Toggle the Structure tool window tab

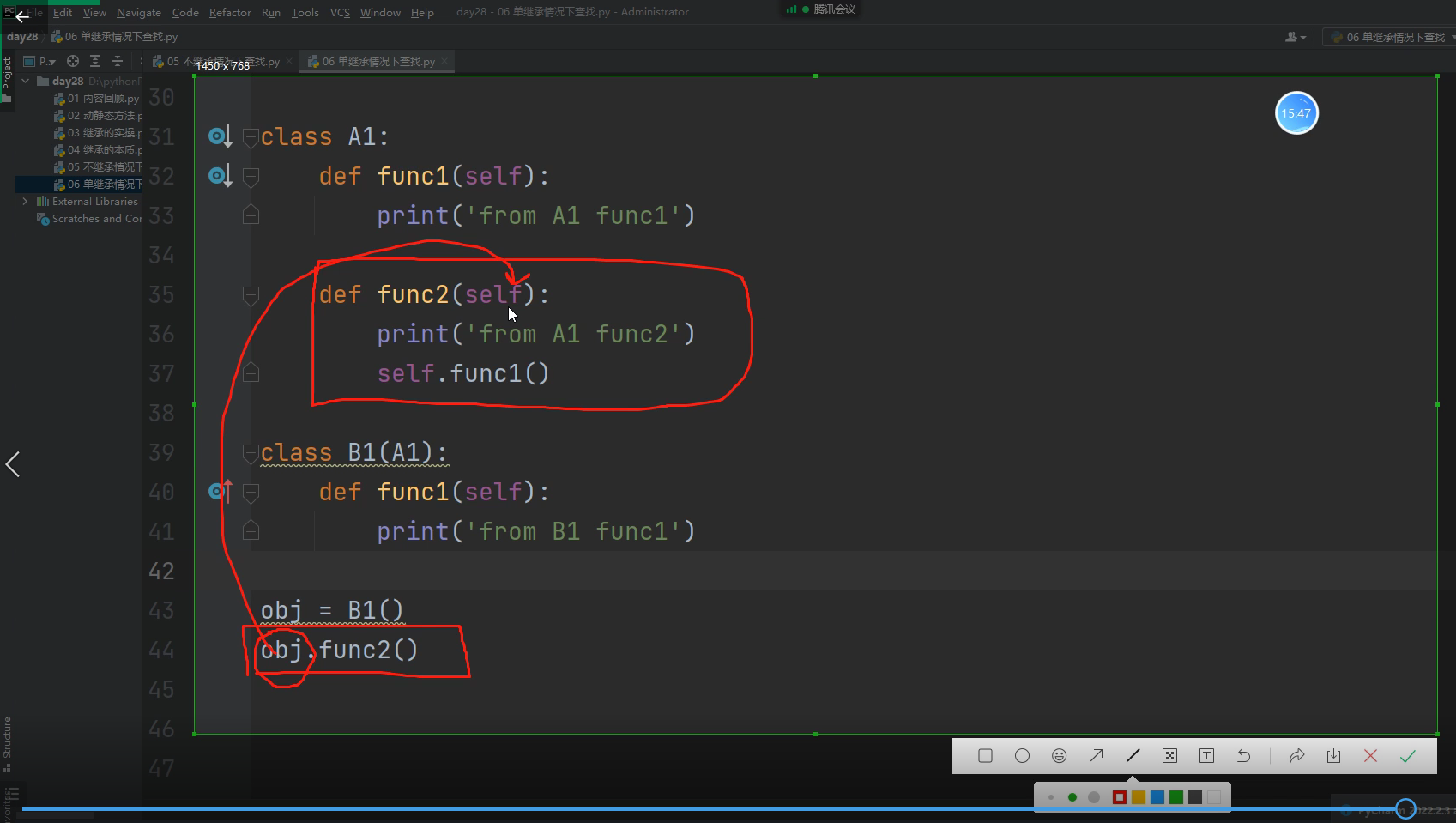click(7, 744)
